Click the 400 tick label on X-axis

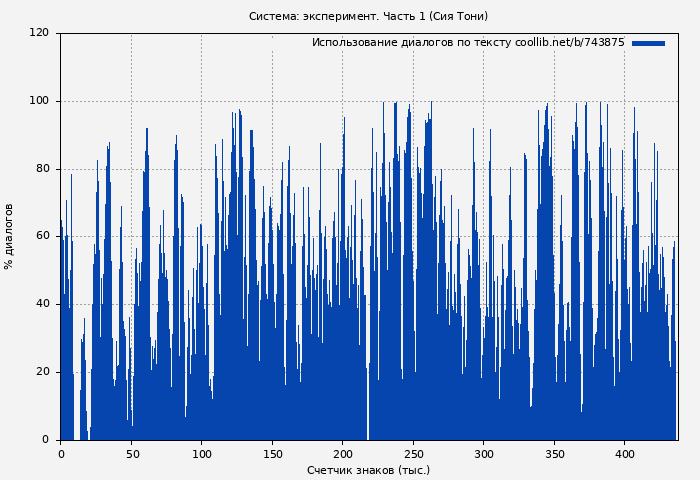coord(624,453)
